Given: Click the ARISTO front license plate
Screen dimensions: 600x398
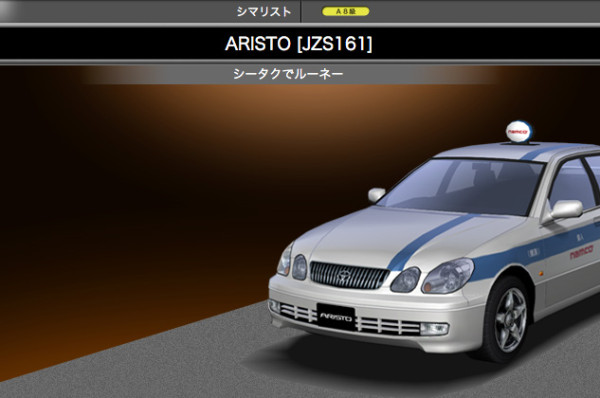Looking at the screenshot, I should point(336,316).
